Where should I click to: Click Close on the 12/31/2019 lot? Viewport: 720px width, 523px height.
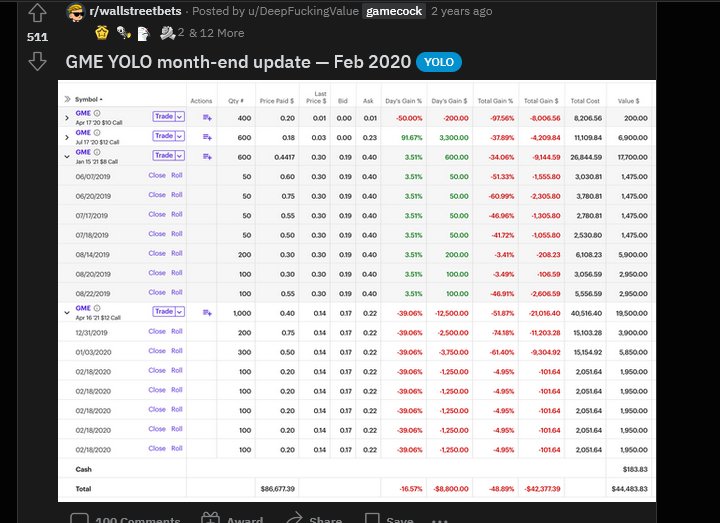[157, 331]
